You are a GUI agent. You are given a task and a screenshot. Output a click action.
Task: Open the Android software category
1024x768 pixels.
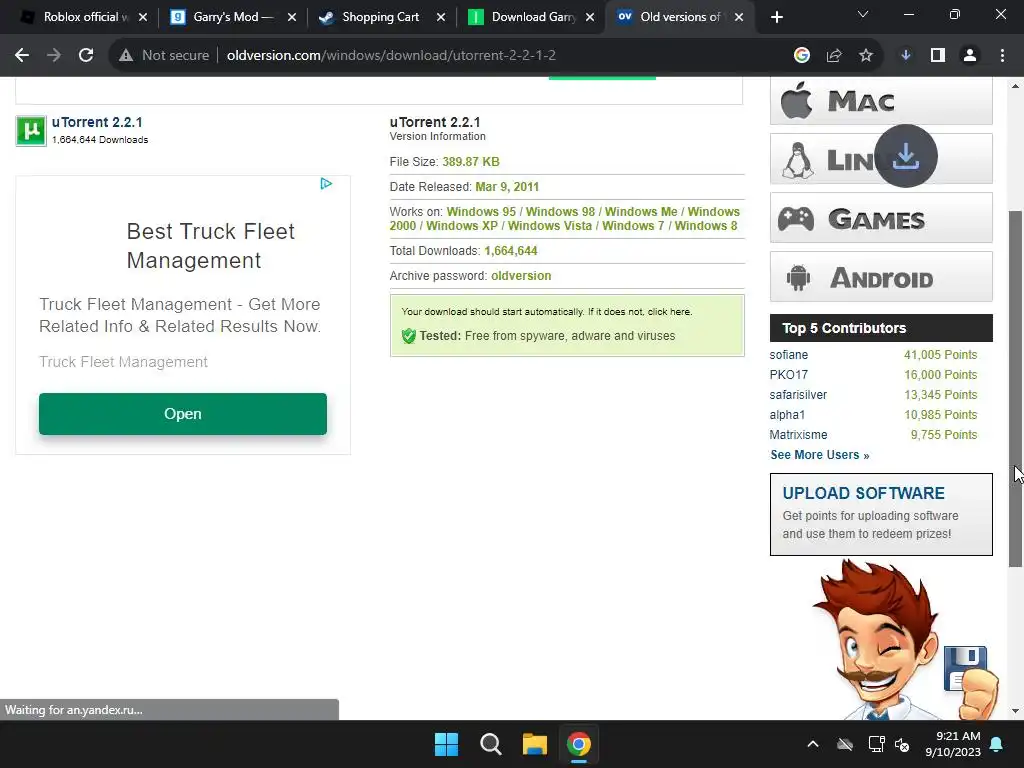881,277
